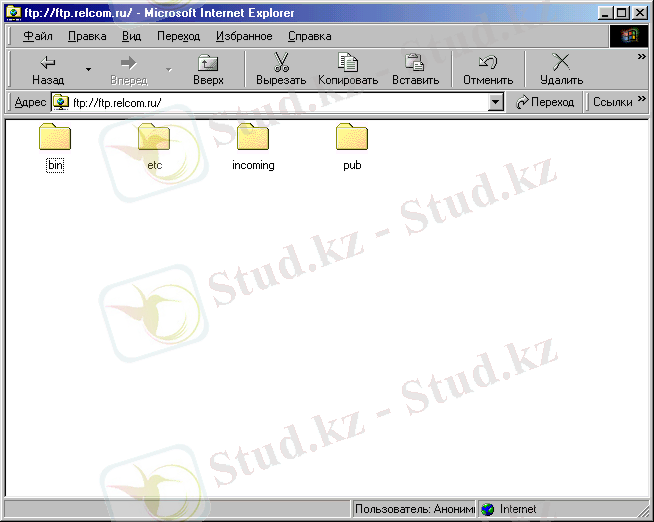The height and width of the screenshot is (522, 654).
Task: Go back with the Назад button
Action: click(48, 69)
